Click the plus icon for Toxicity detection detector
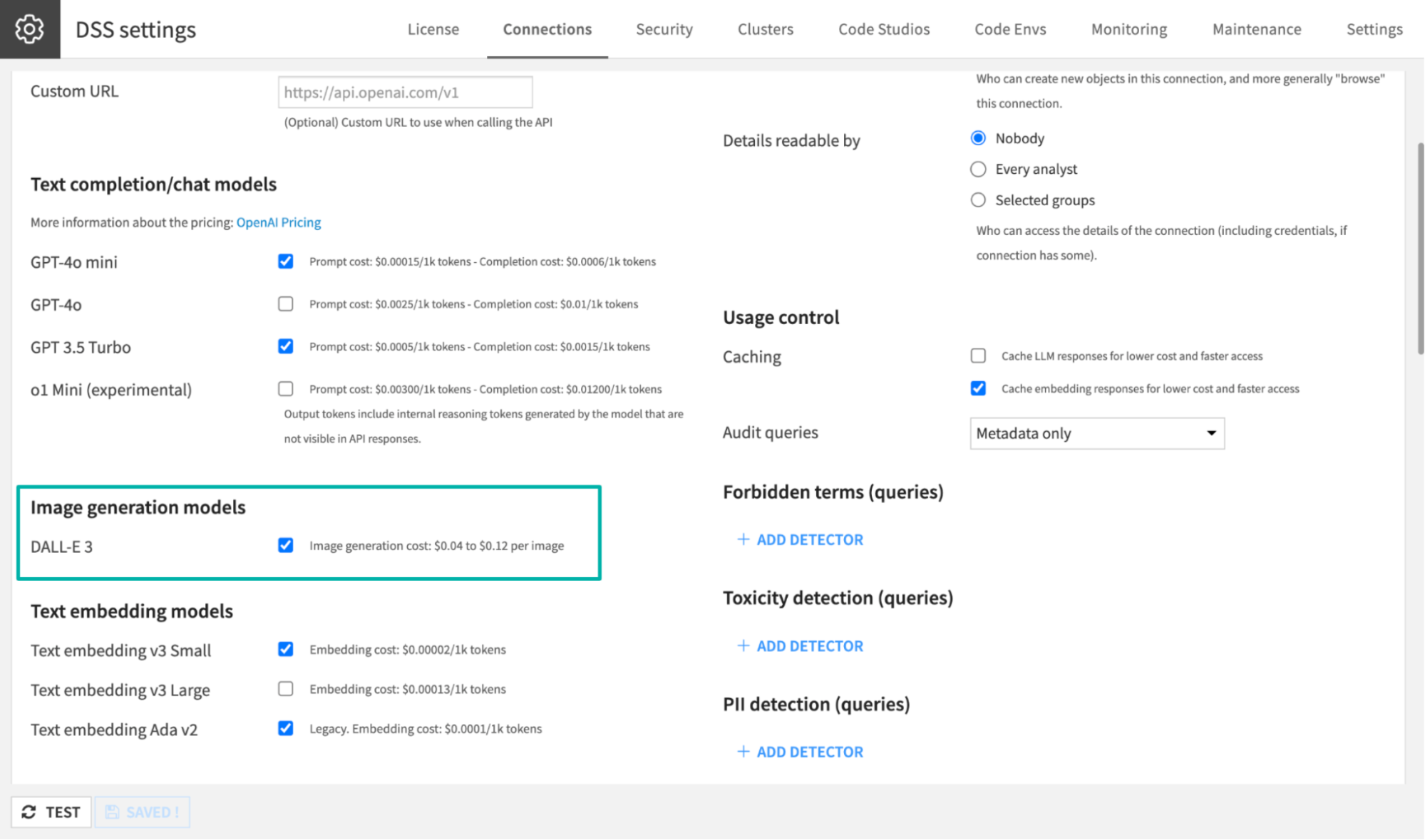This screenshot has height=840, width=1425. (743, 645)
